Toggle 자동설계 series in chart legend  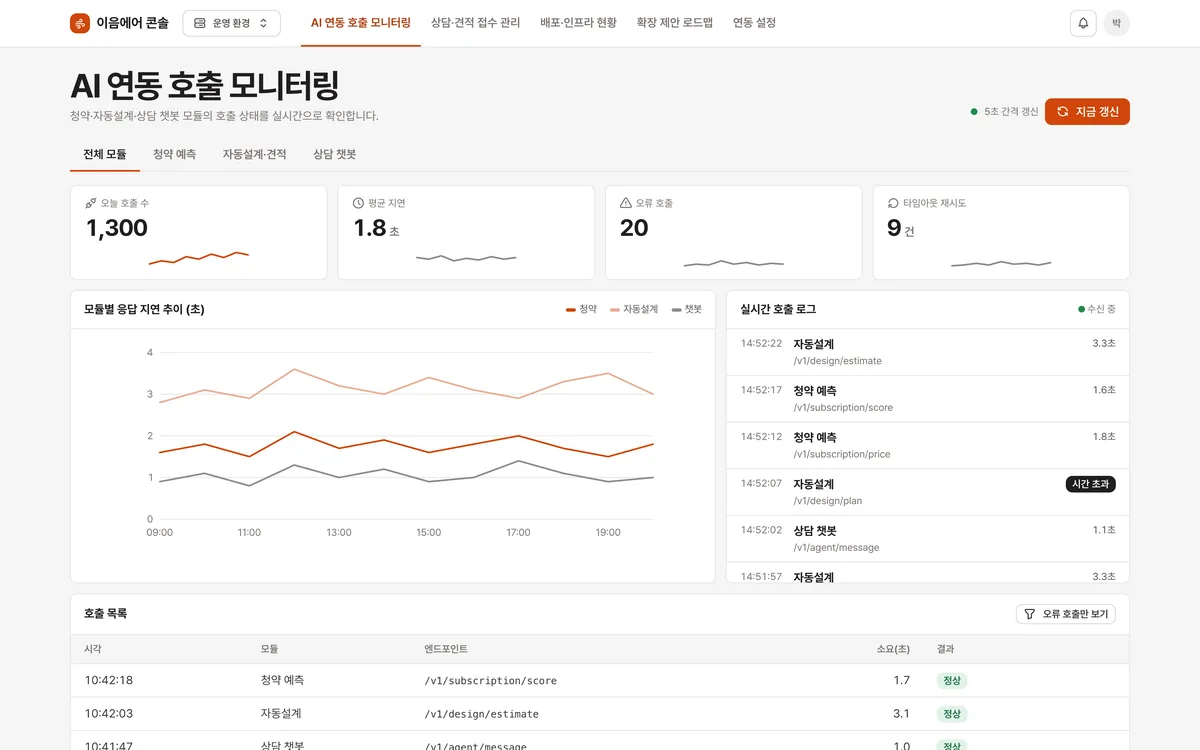click(x=634, y=309)
